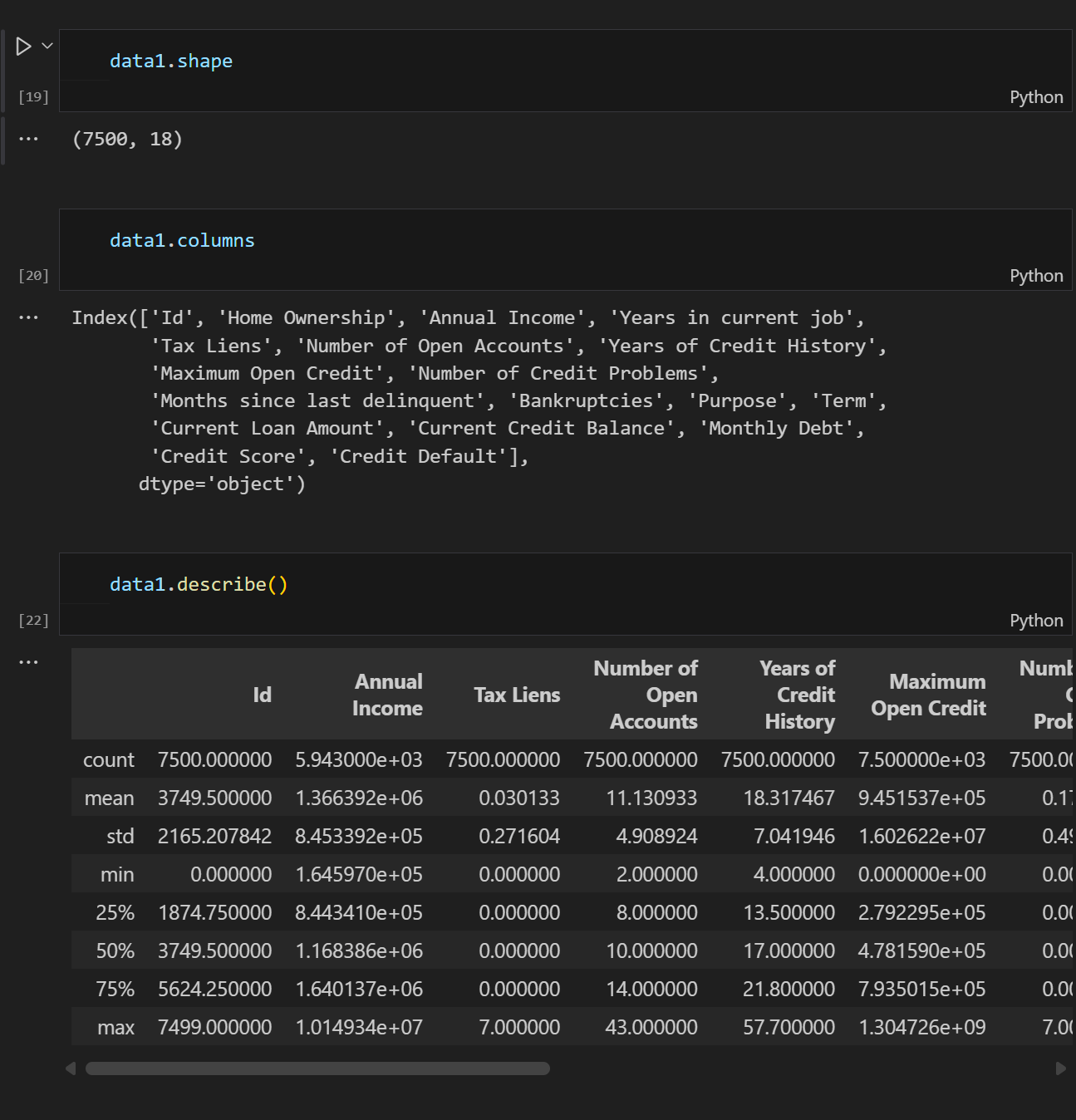Open run options dropdown beside play button
The height and width of the screenshot is (1120, 1076).
47,46
